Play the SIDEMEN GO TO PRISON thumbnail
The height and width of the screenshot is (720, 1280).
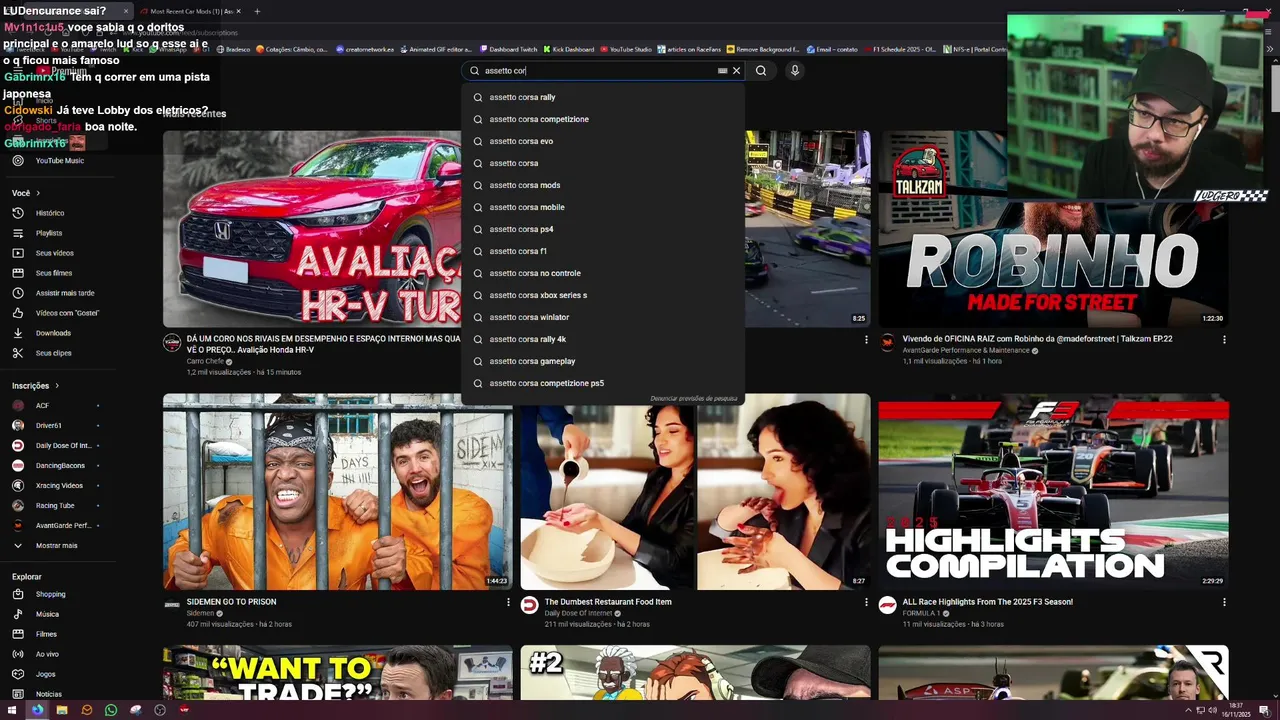click(338, 491)
